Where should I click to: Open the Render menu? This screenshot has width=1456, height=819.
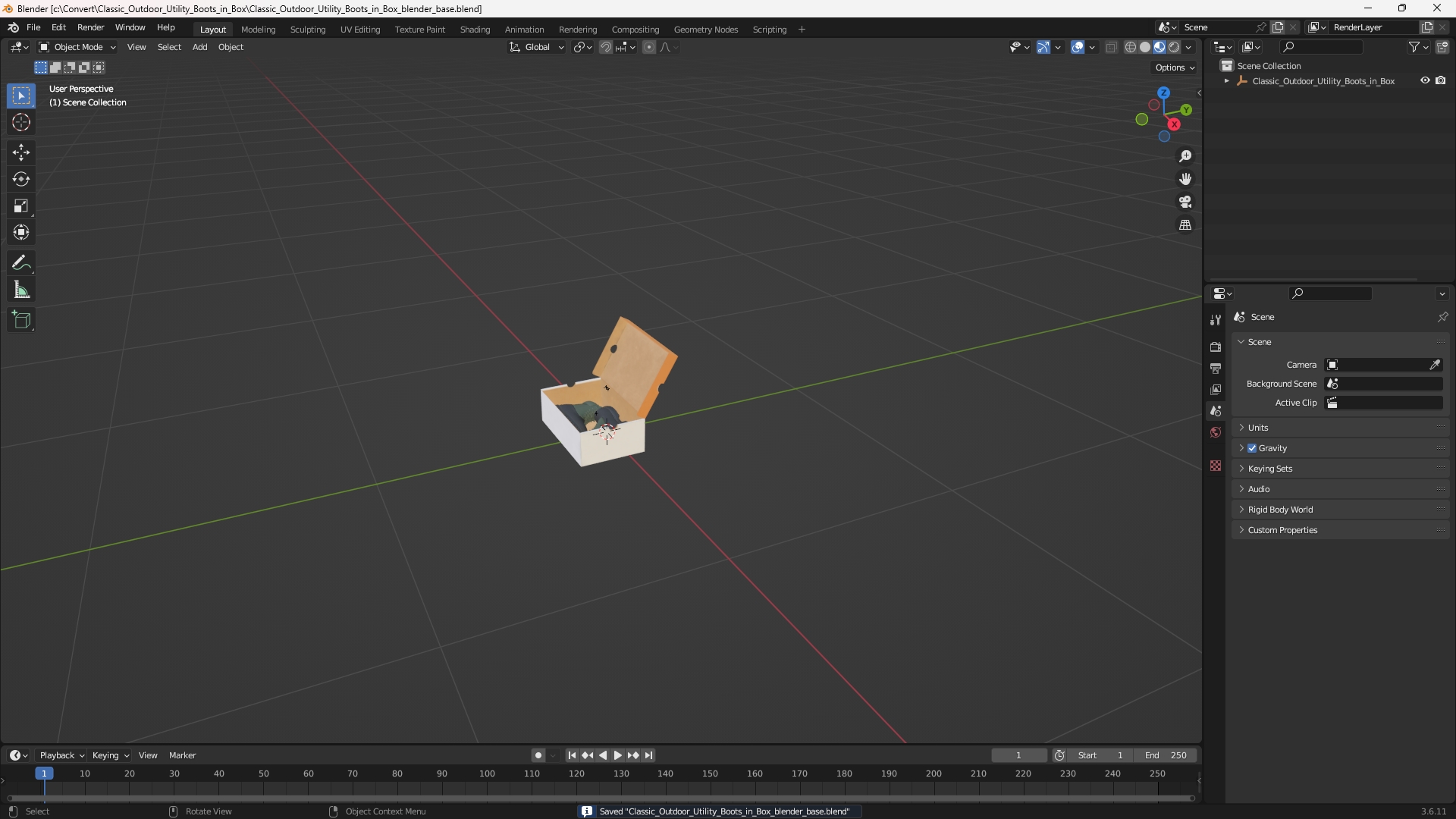[90, 27]
